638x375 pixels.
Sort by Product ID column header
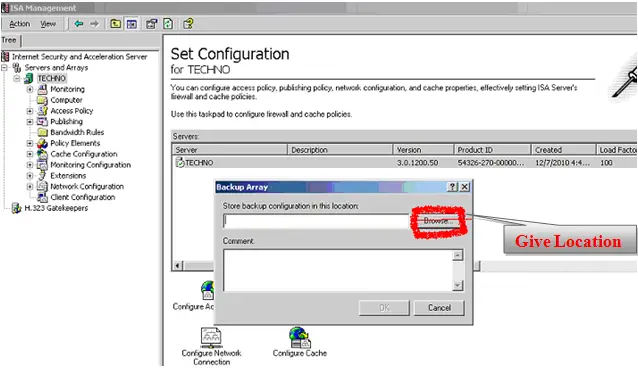point(492,150)
